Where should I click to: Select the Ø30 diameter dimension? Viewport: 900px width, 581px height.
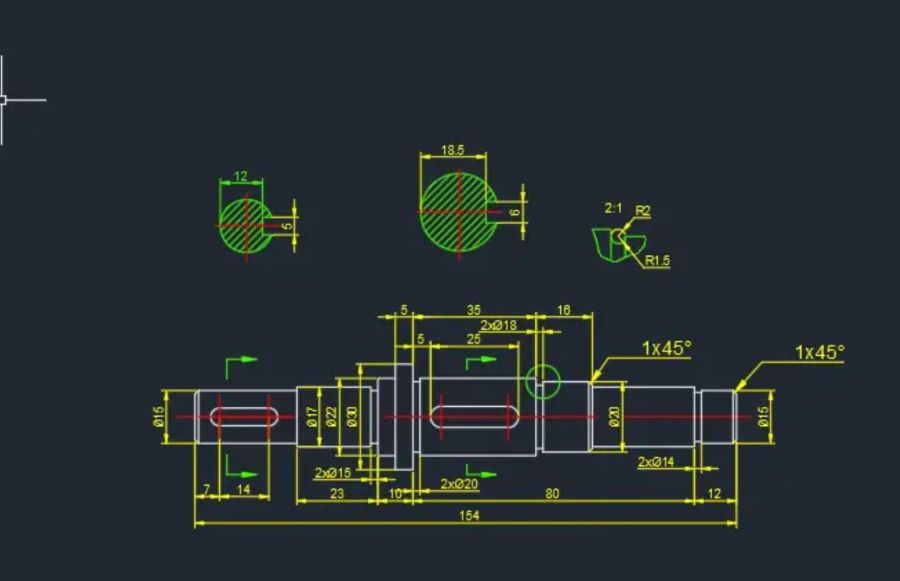pyautogui.click(x=352, y=417)
